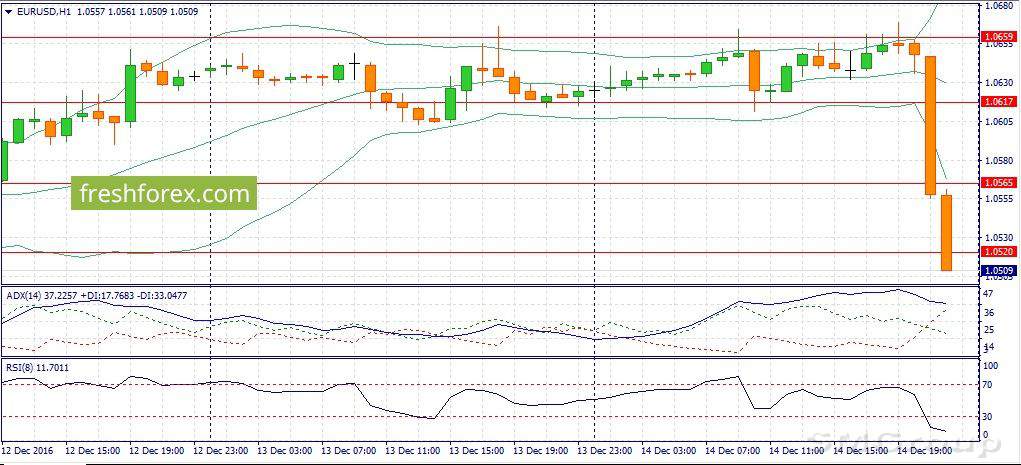
Task: Click the 13 Dec 03:00 time label
Action: coord(284,450)
